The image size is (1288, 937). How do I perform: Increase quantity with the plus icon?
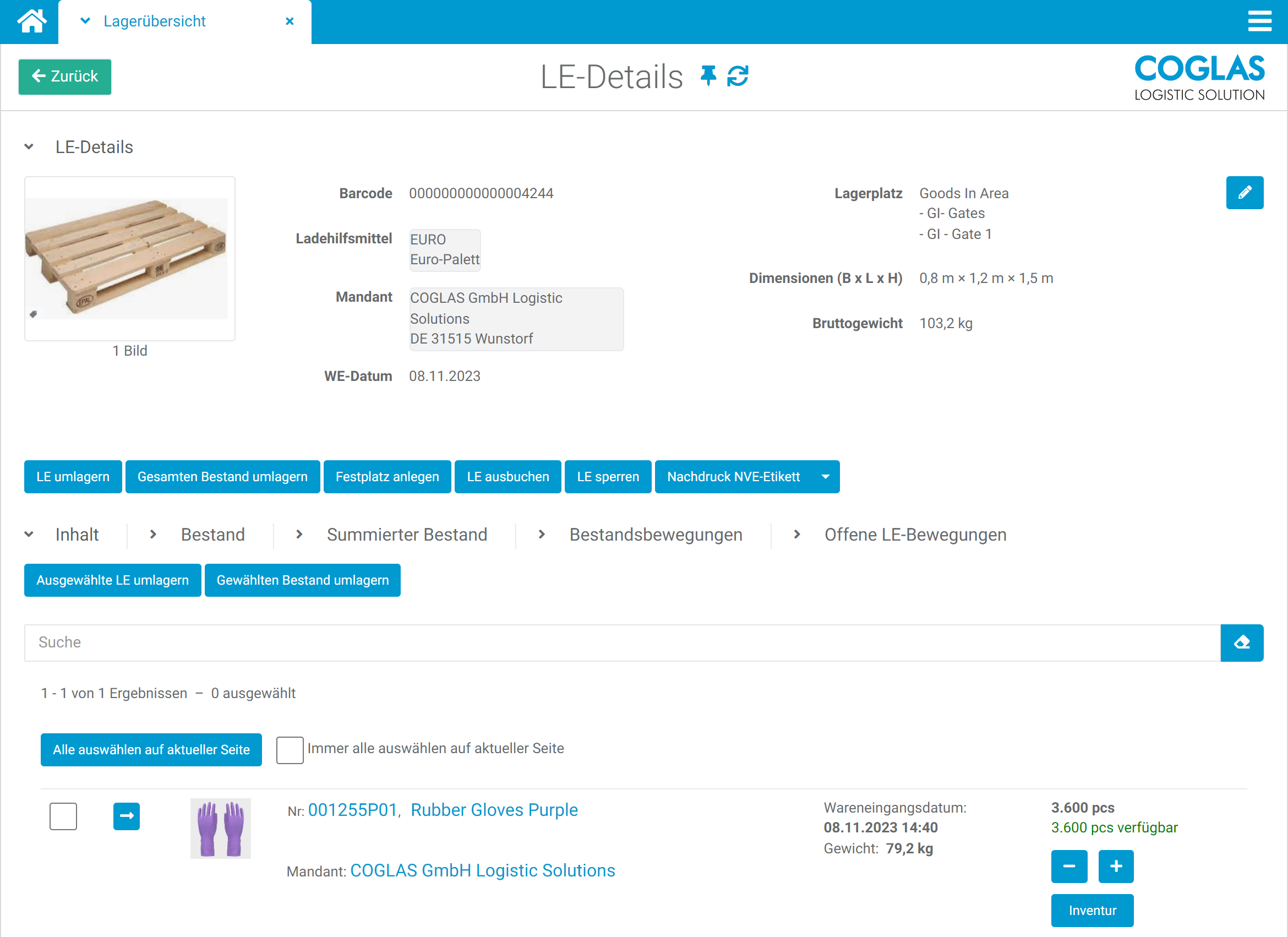pyautogui.click(x=1115, y=867)
